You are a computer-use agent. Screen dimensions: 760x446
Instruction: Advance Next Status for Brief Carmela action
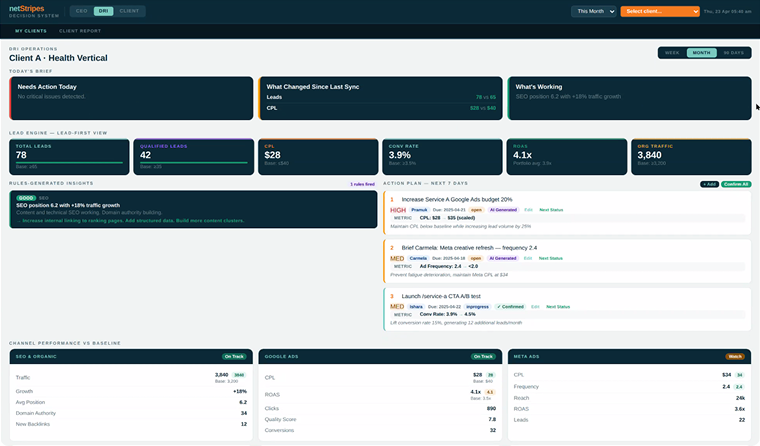(551, 258)
